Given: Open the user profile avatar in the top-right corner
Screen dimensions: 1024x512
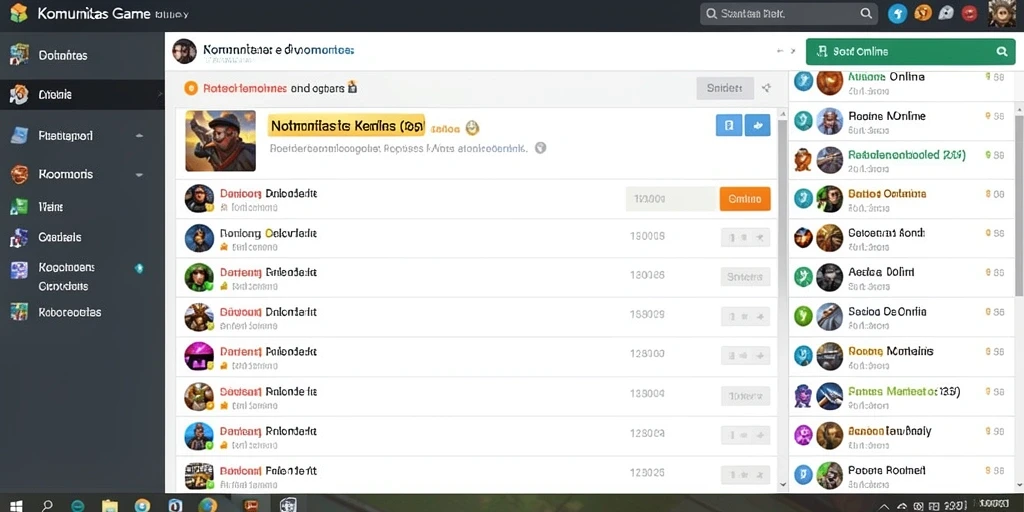Looking at the screenshot, I should pos(1002,14).
